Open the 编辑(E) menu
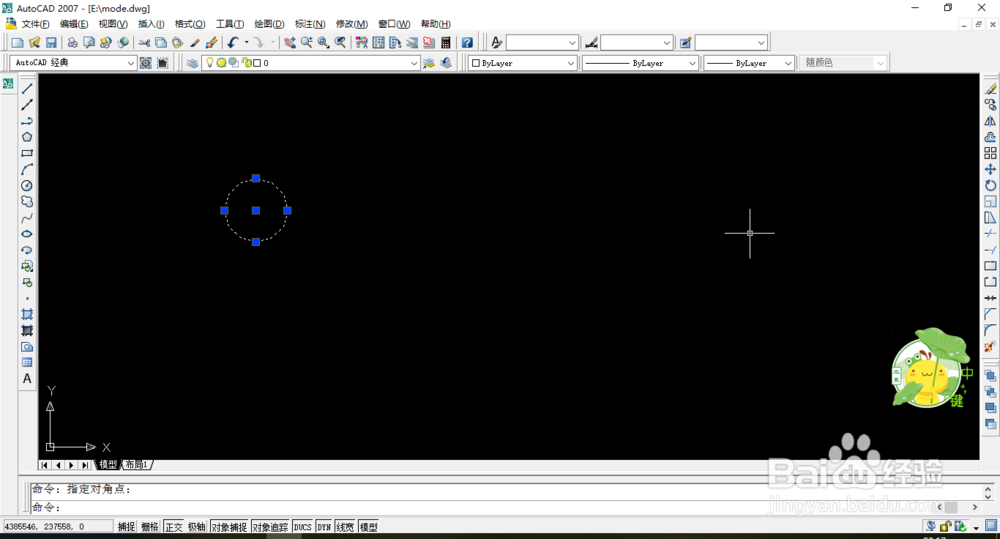1000x539 pixels. tap(74, 24)
